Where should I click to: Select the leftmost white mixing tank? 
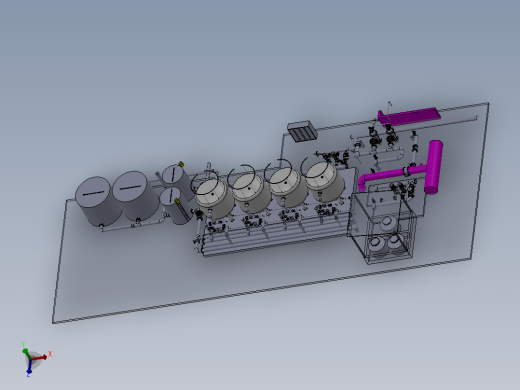pyautogui.click(x=214, y=198)
